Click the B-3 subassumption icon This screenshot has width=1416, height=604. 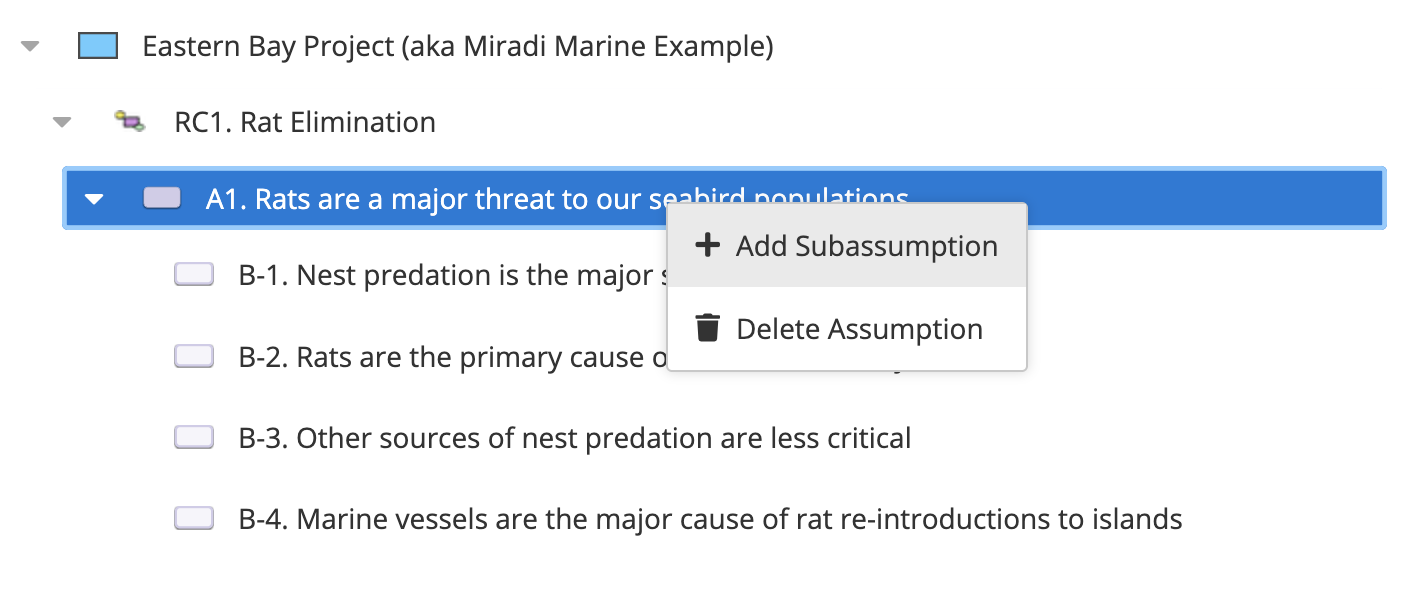tap(194, 437)
